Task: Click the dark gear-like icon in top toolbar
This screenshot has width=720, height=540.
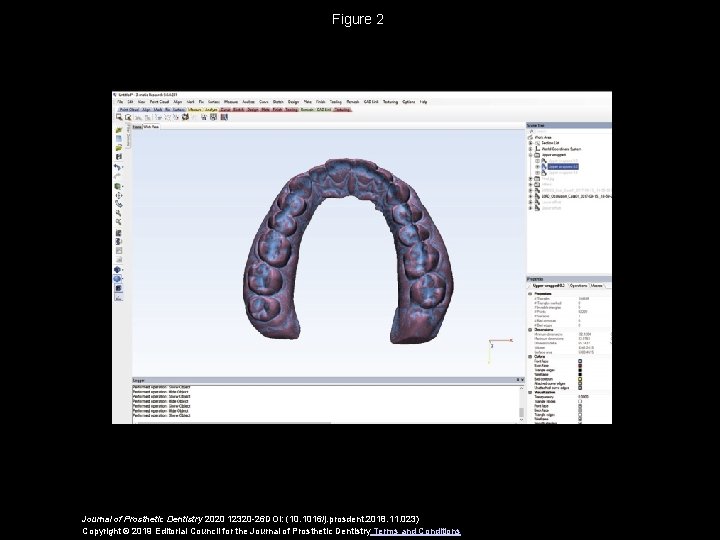Action: 185,117
